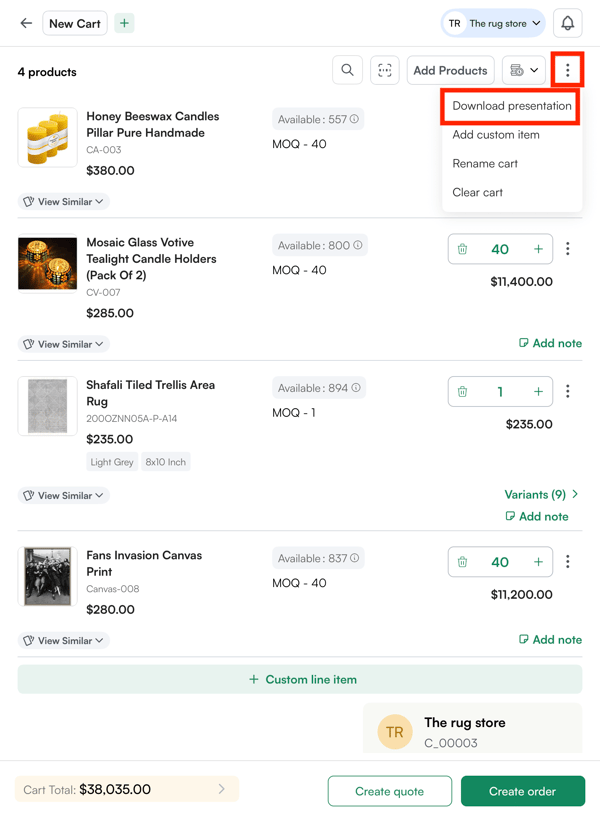600x821 pixels.
Task: Click the Create quote button
Action: pyautogui.click(x=389, y=791)
